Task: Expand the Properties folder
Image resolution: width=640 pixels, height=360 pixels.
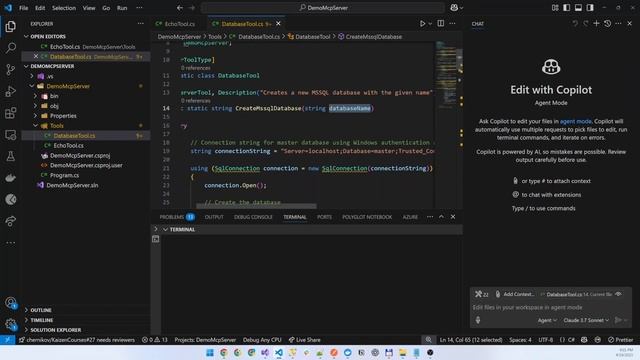Action: (x=36, y=116)
